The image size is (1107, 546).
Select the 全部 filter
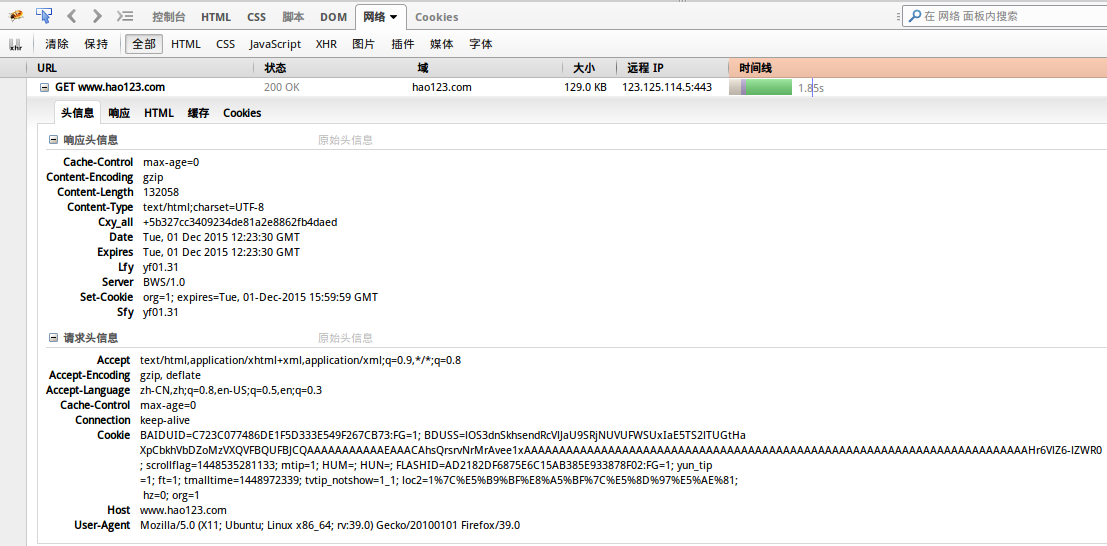(144, 44)
